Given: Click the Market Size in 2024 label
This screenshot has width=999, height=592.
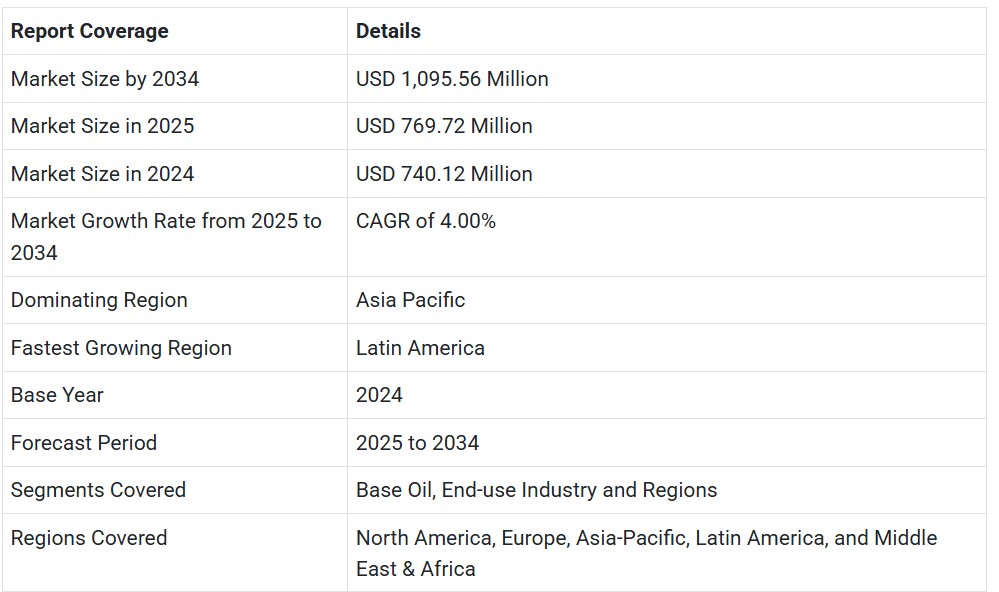Looking at the screenshot, I should coord(103,174).
